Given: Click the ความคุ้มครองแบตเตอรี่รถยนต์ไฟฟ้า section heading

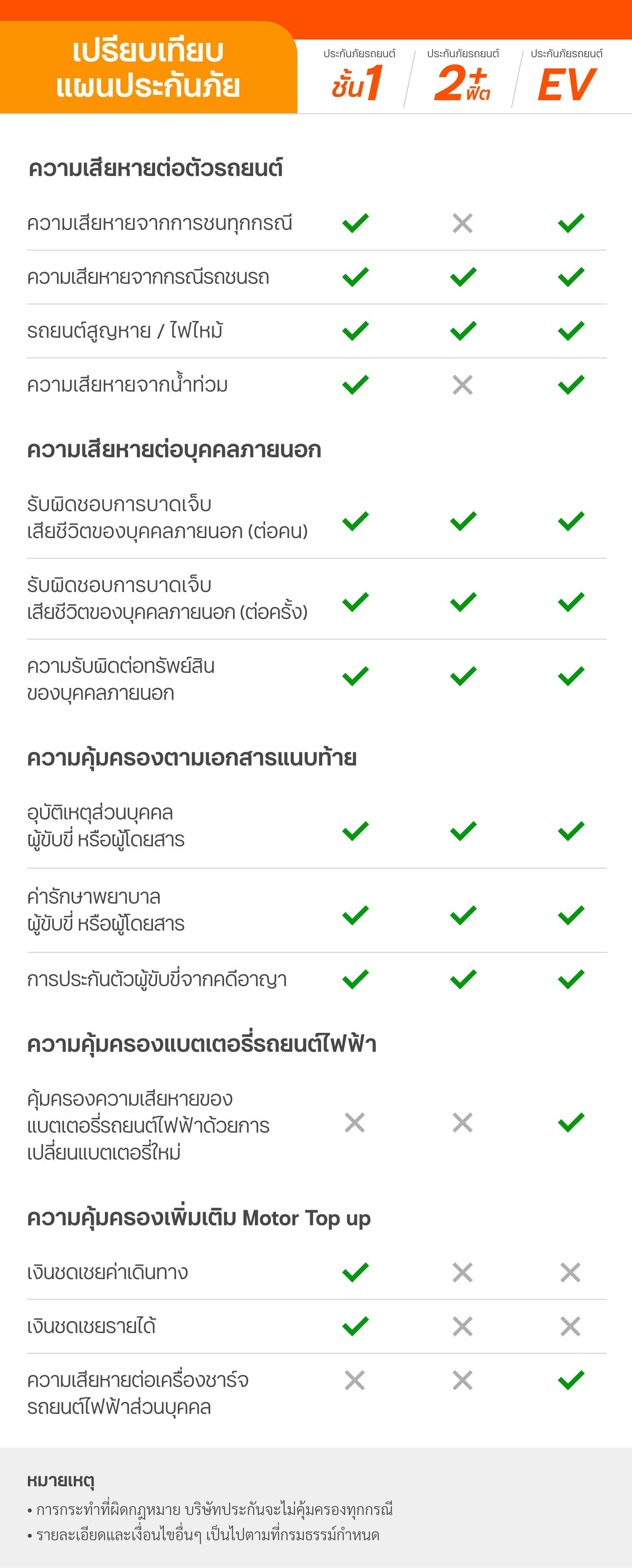Looking at the screenshot, I should pos(201,1044).
